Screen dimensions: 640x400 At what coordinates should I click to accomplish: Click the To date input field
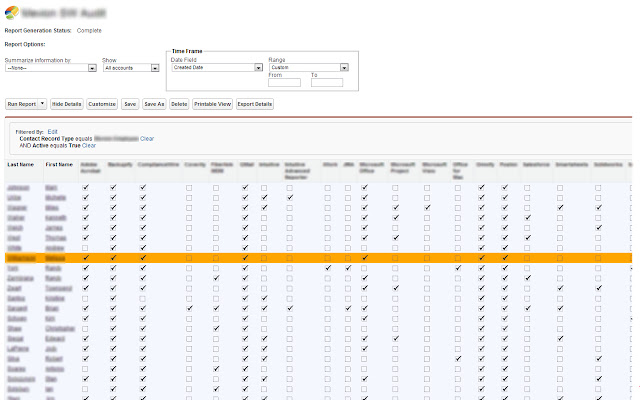[x=329, y=83]
